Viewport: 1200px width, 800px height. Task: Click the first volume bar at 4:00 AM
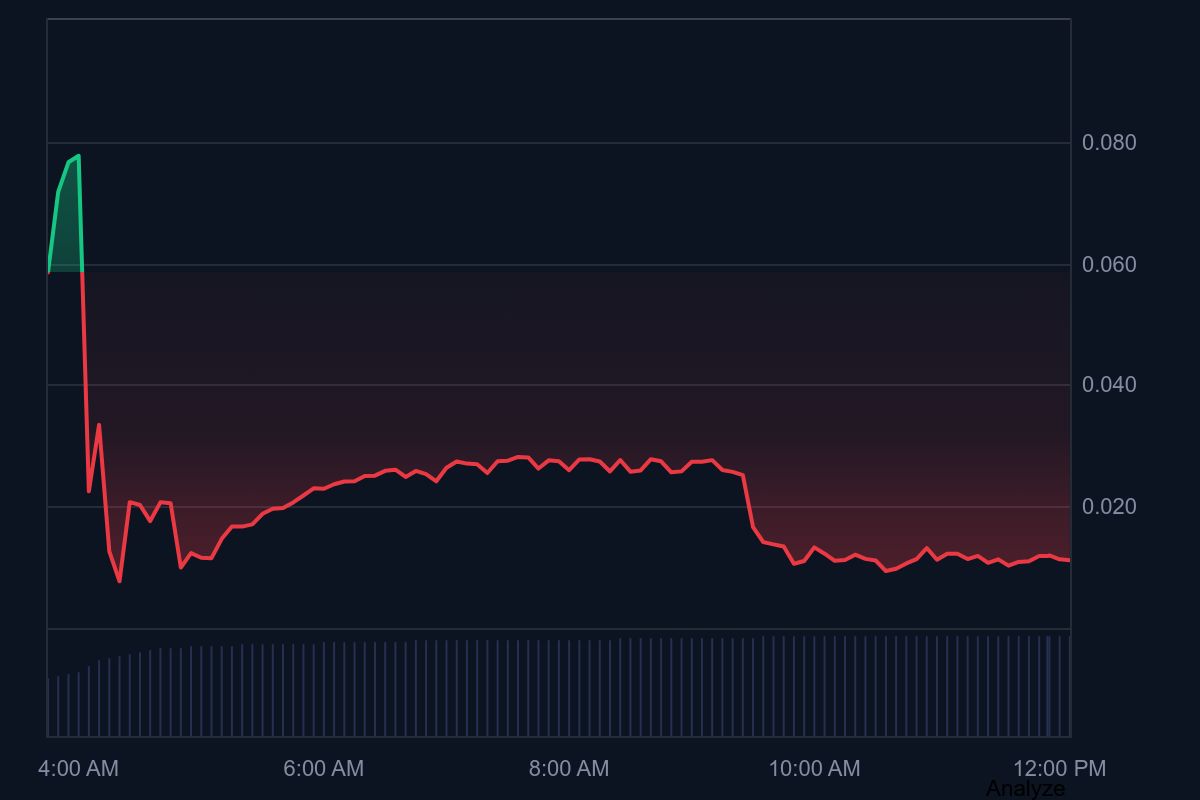[x=48, y=707]
